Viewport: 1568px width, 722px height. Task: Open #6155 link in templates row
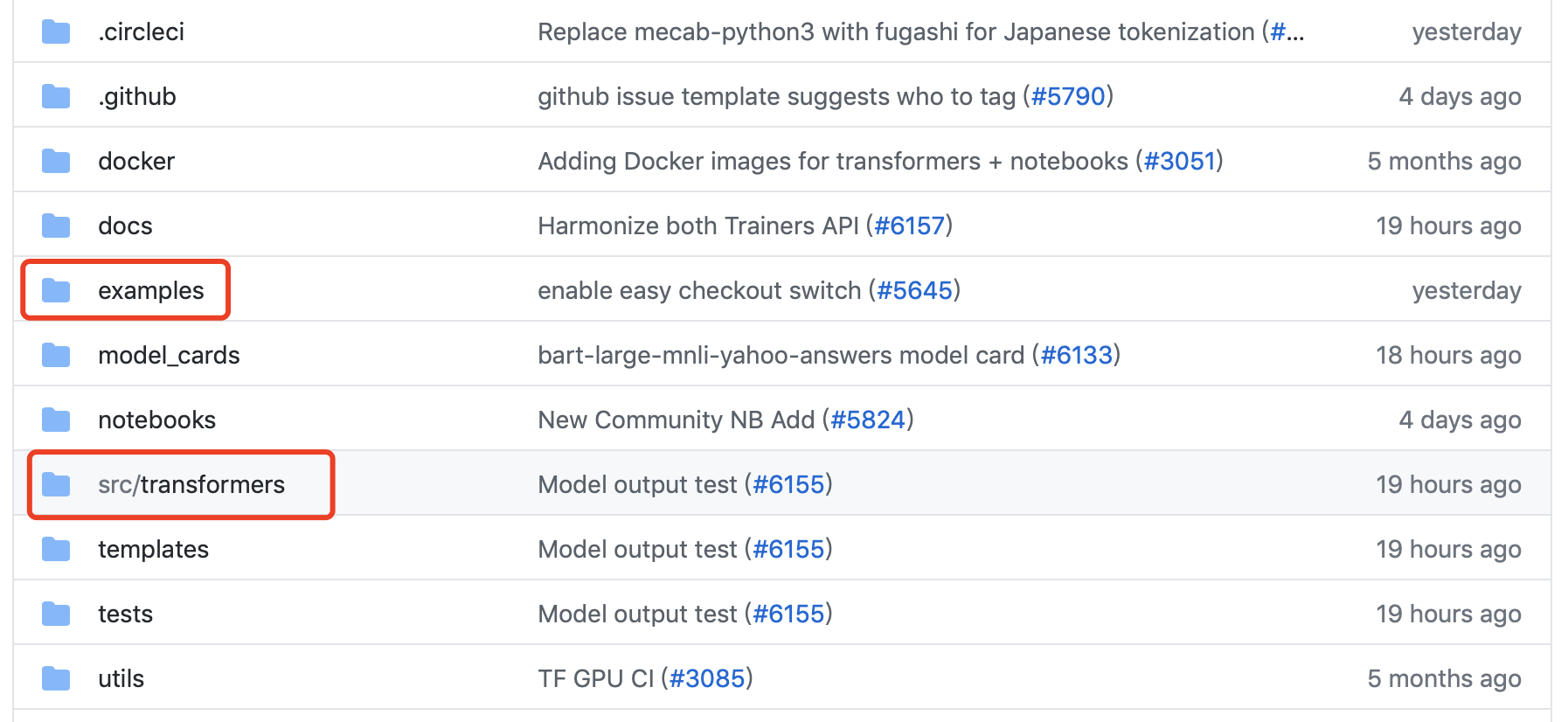(x=789, y=550)
